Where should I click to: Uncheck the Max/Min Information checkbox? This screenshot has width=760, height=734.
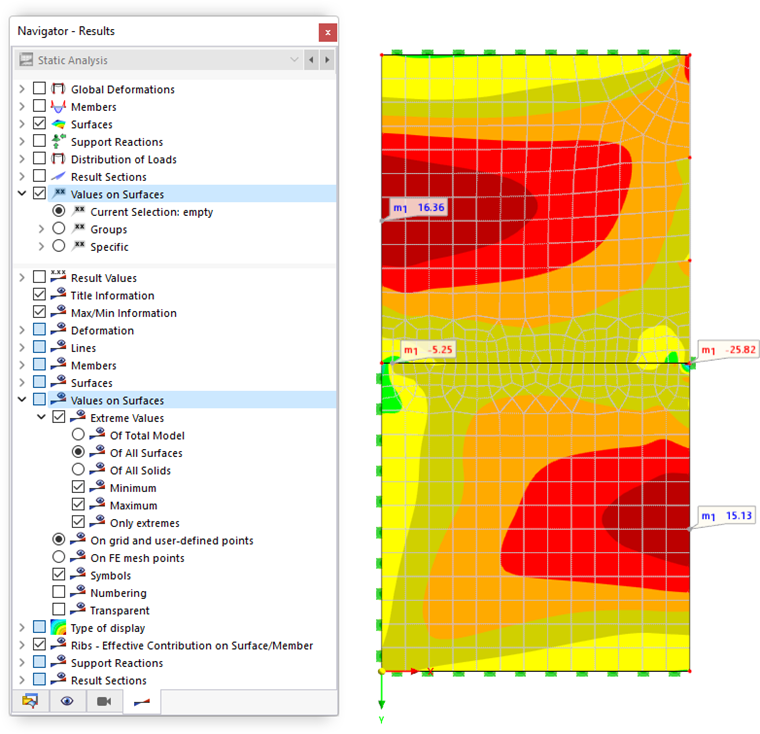tap(39, 312)
